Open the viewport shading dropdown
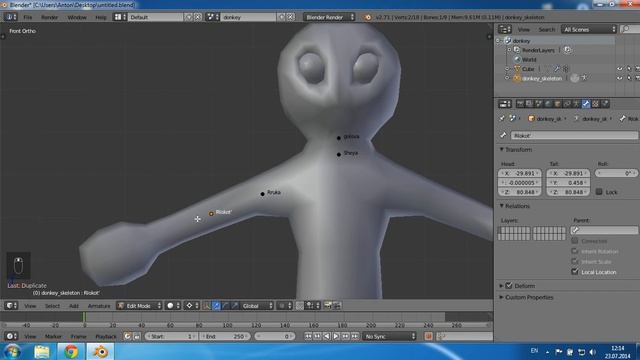Viewport: 640px width, 360px height. pos(173,305)
